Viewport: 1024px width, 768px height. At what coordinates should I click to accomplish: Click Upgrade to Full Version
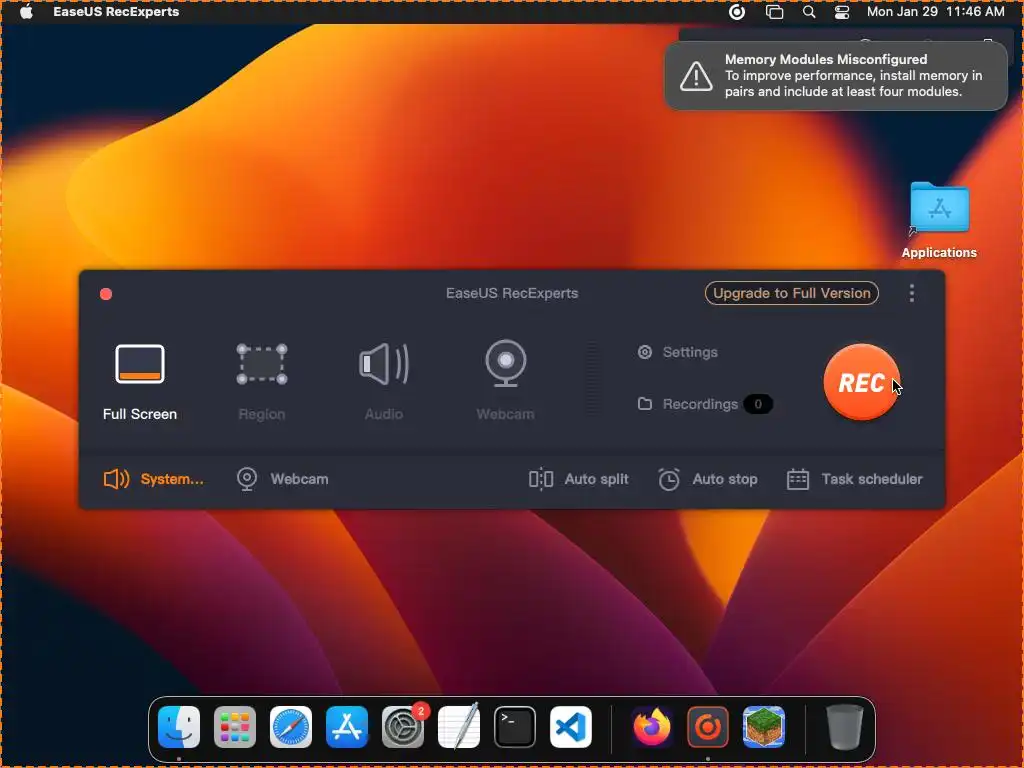(x=792, y=293)
